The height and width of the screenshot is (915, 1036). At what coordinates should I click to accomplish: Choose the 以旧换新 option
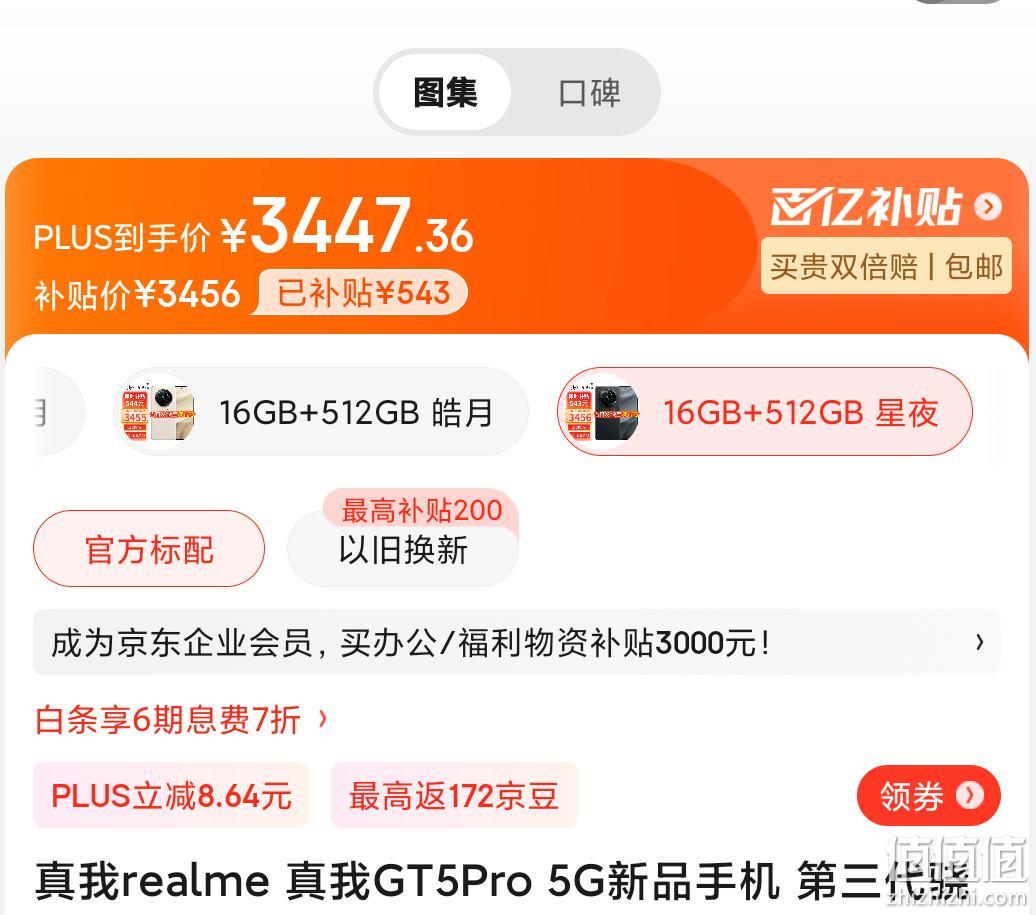pyautogui.click(x=403, y=550)
